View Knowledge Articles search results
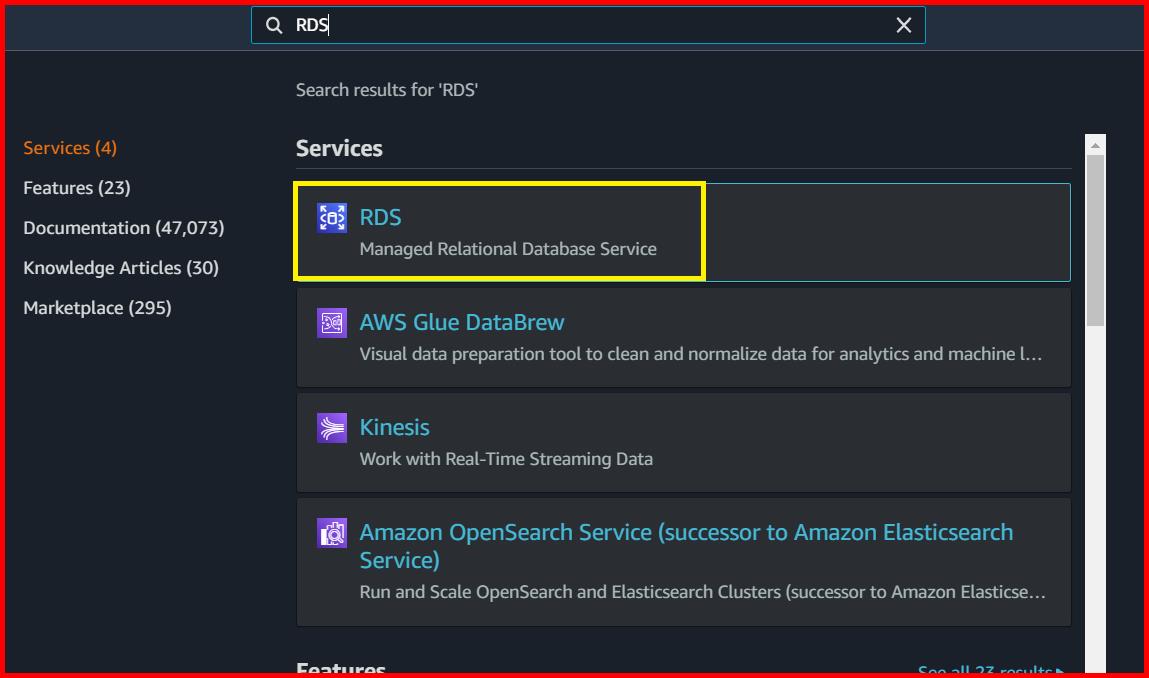Image resolution: width=1149 pixels, height=678 pixels. 120,267
